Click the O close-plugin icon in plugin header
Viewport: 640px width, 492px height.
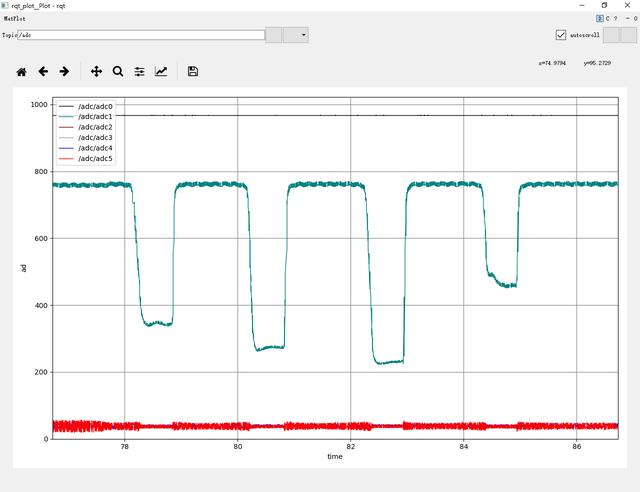click(x=636, y=18)
